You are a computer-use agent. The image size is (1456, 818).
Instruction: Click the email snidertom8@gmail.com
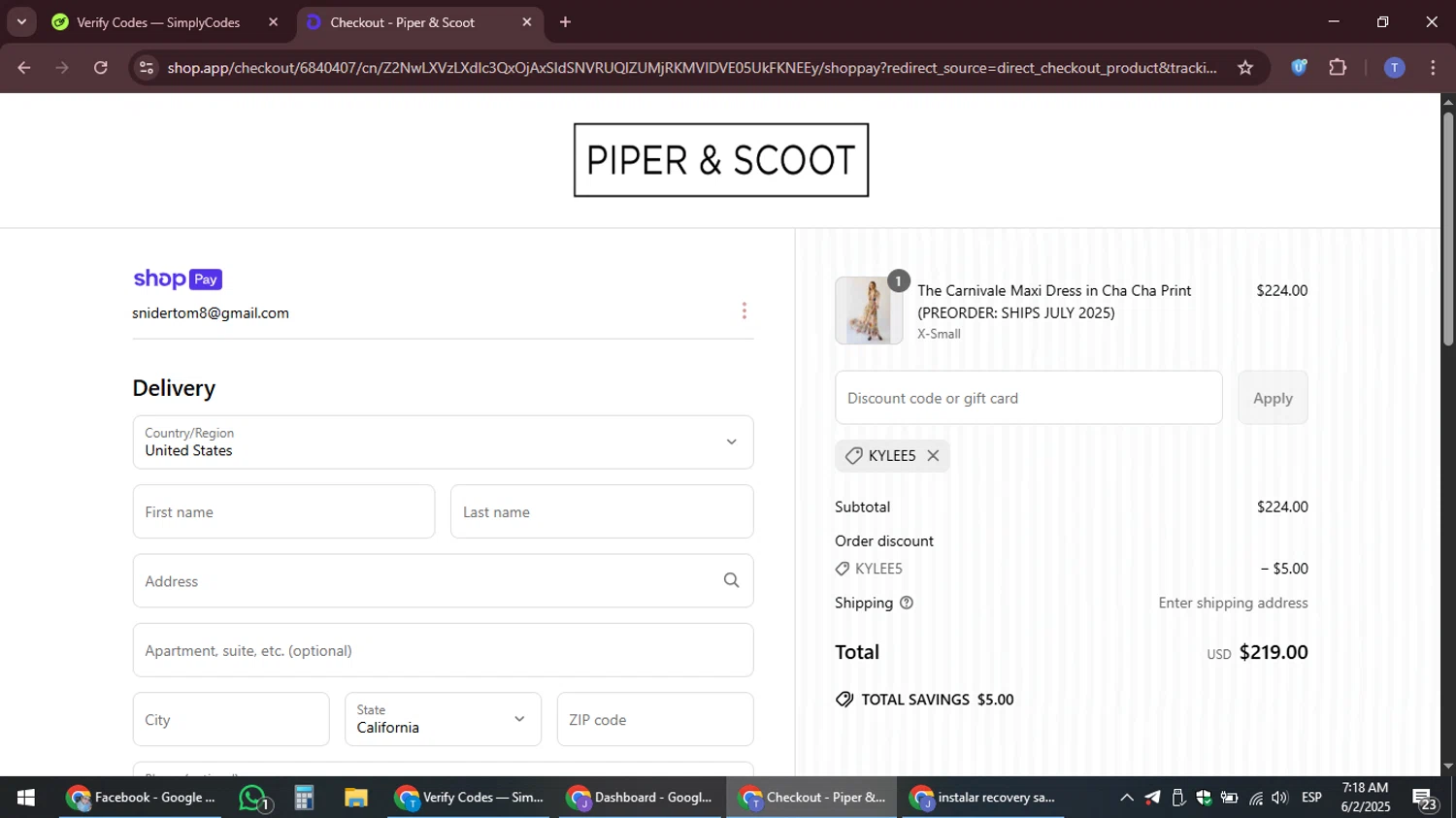tap(211, 313)
